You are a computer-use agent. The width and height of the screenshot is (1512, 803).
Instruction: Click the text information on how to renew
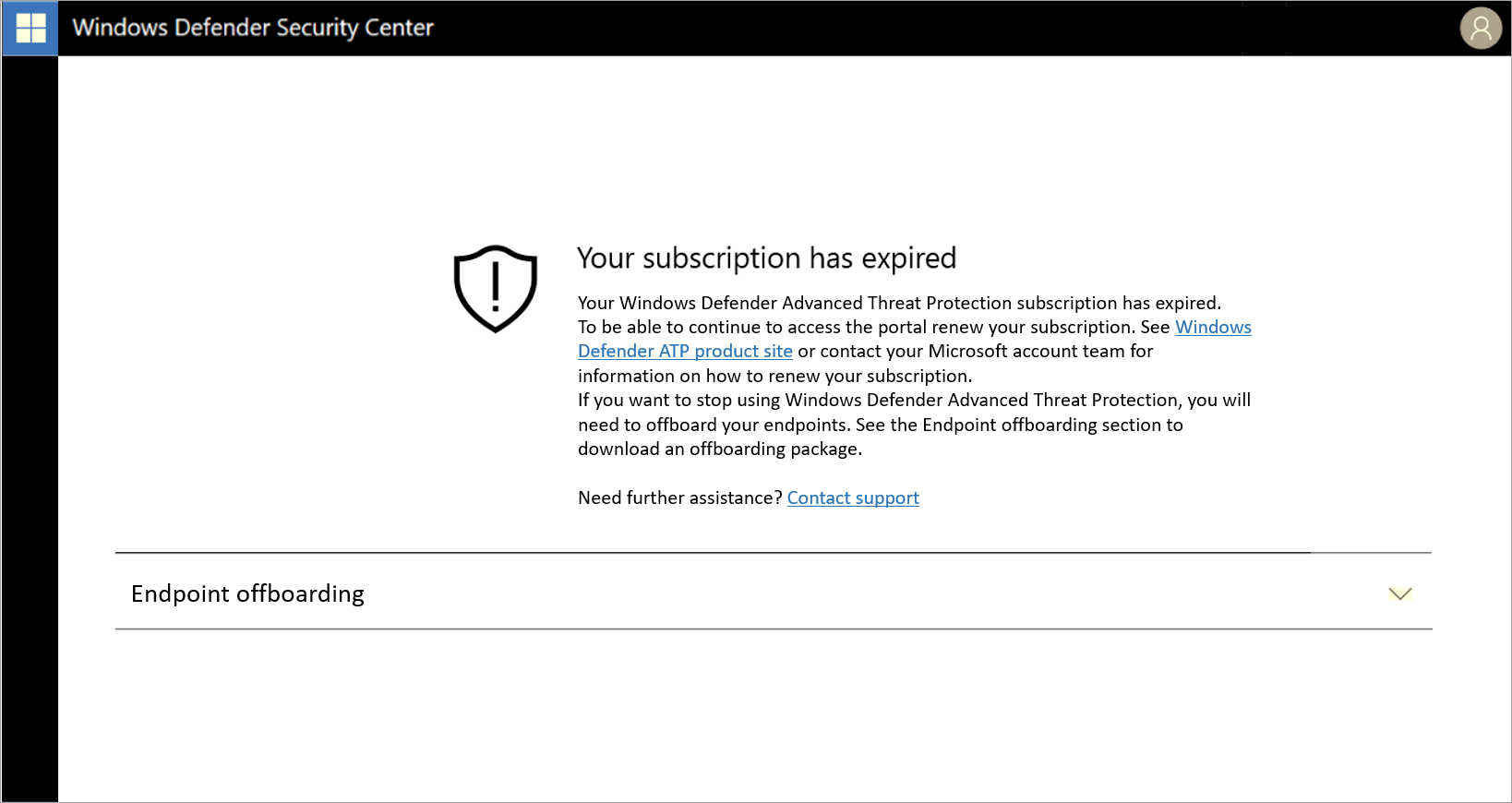(x=774, y=377)
